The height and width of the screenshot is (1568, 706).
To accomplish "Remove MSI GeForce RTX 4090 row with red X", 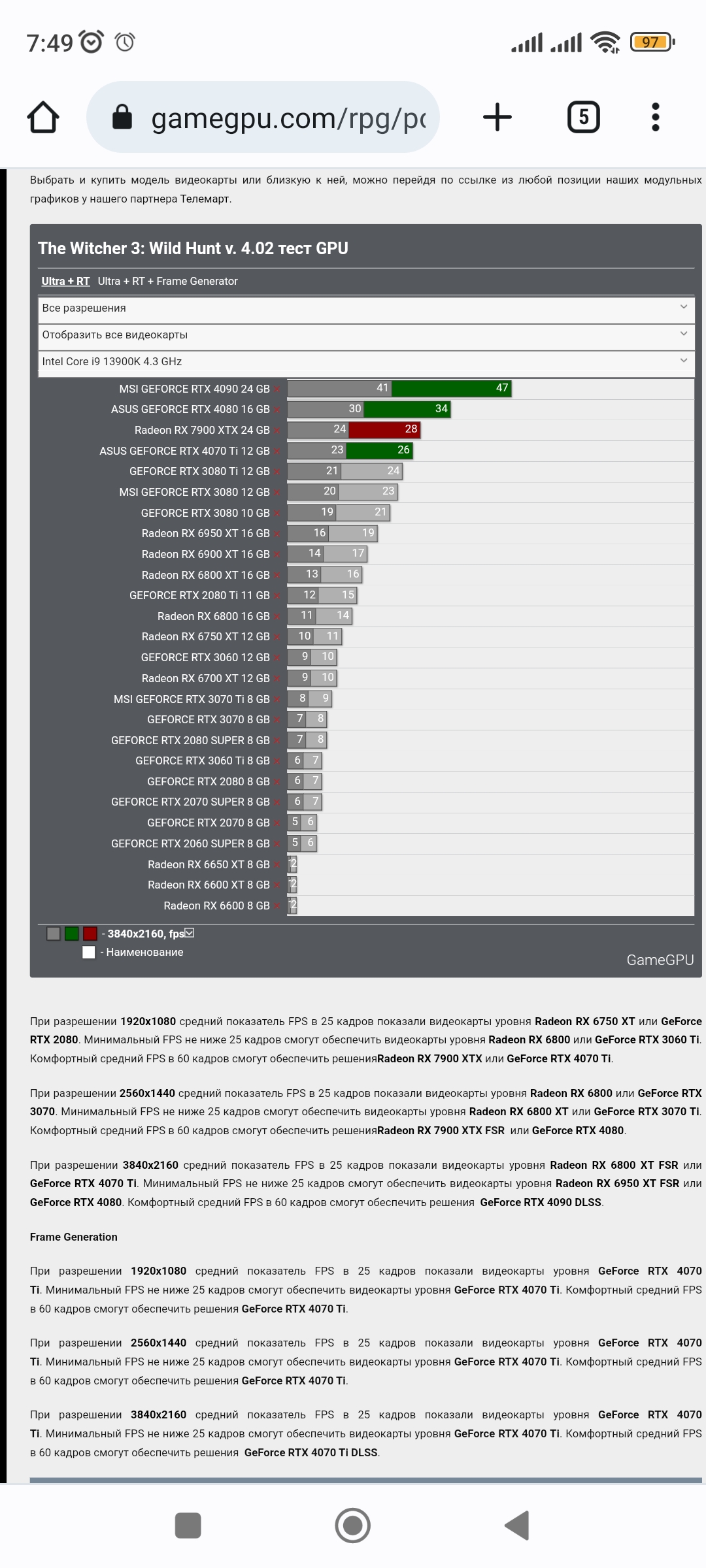I will 277,389.
